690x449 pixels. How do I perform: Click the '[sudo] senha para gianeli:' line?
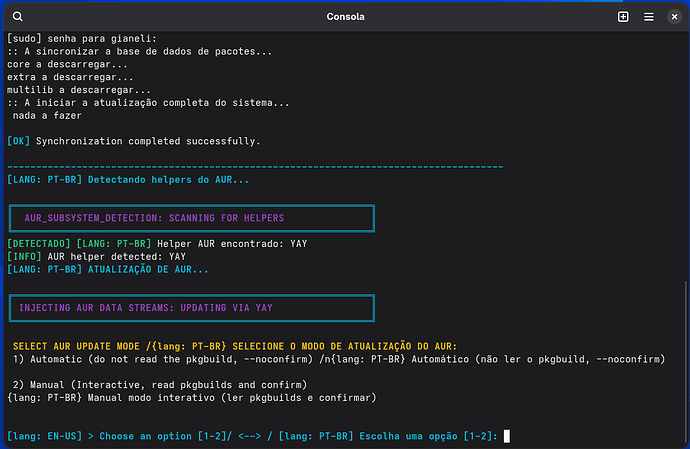[82, 39]
